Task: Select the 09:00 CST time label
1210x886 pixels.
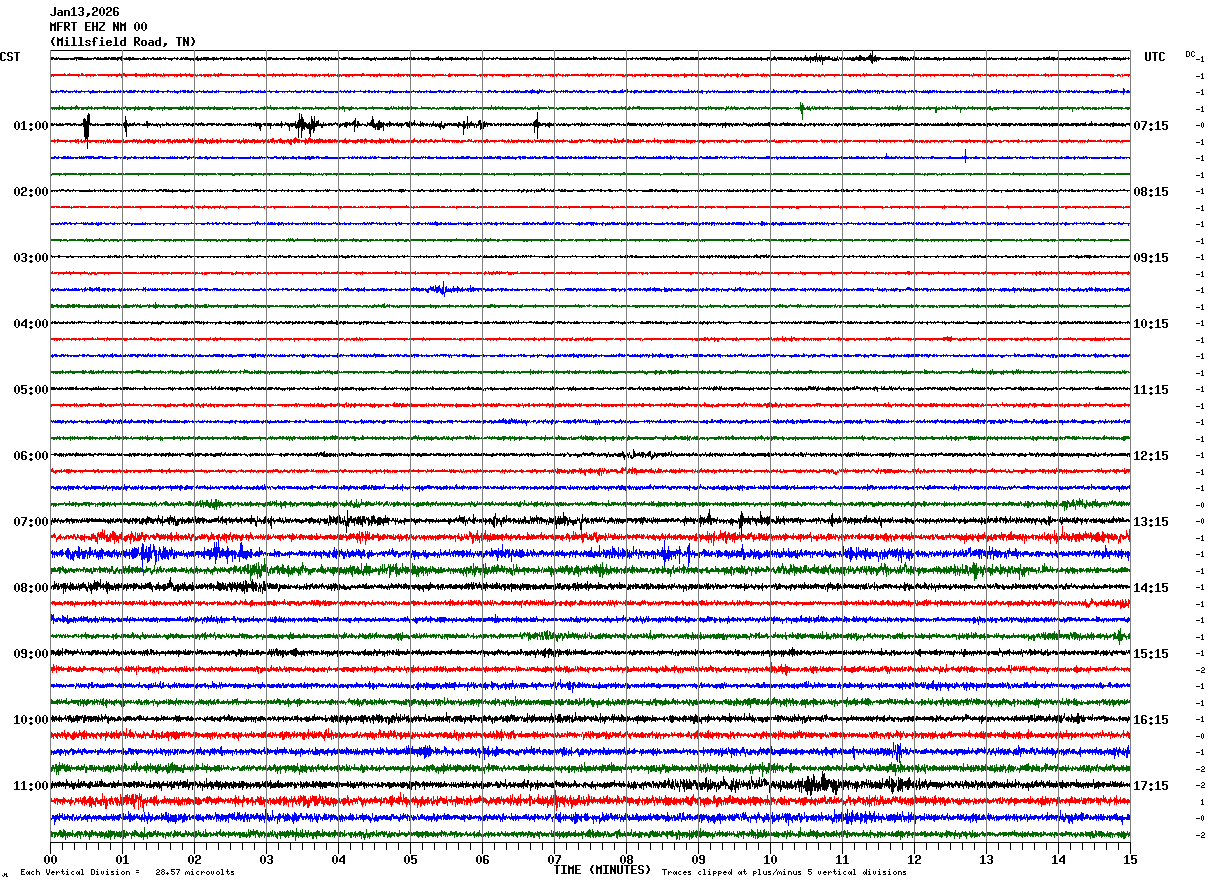Action: point(31,654)
